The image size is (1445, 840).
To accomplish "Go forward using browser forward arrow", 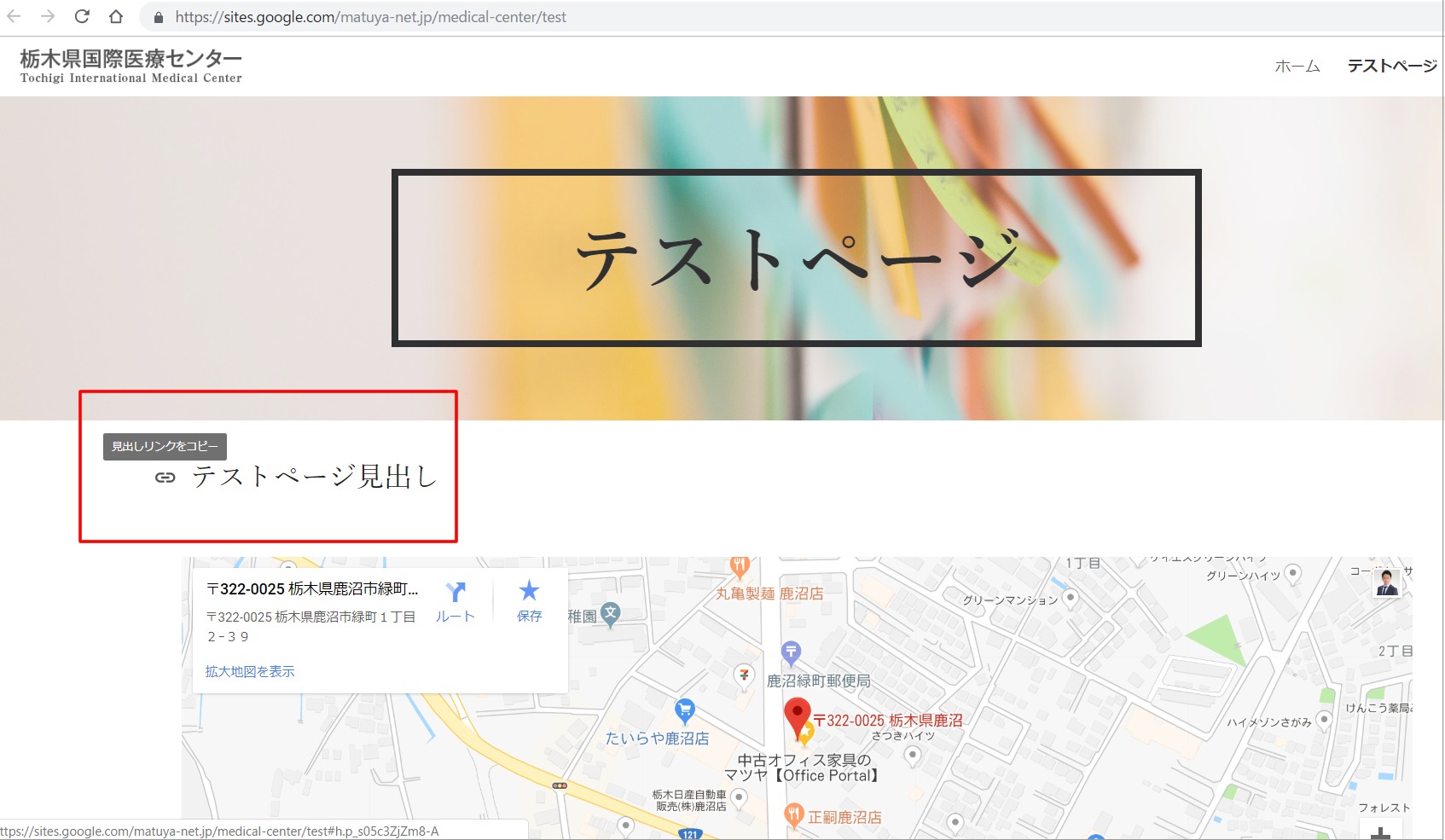I will click(x=48, y=16).
